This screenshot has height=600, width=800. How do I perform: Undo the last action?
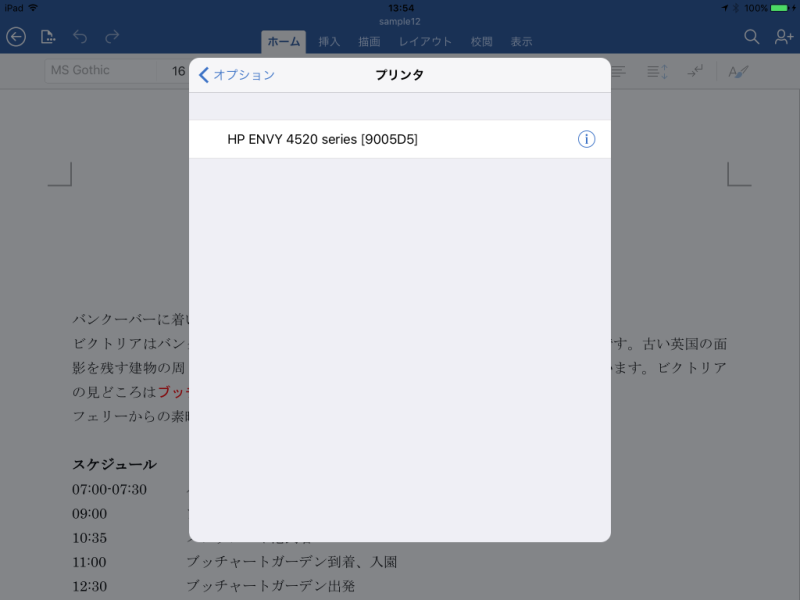point(80,37)
